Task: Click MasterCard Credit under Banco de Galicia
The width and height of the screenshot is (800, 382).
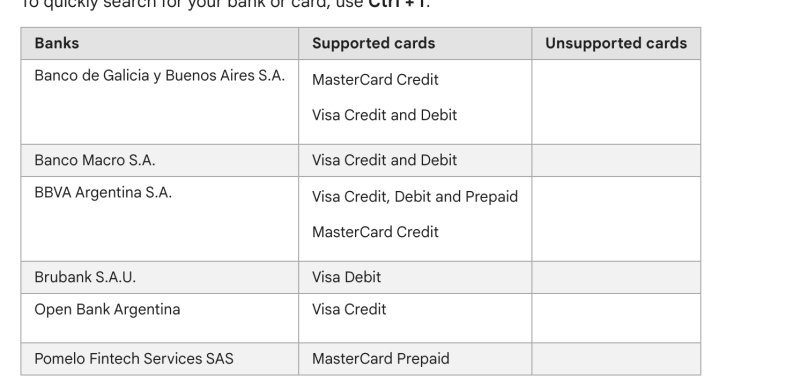Action: [x=375, y=80]
